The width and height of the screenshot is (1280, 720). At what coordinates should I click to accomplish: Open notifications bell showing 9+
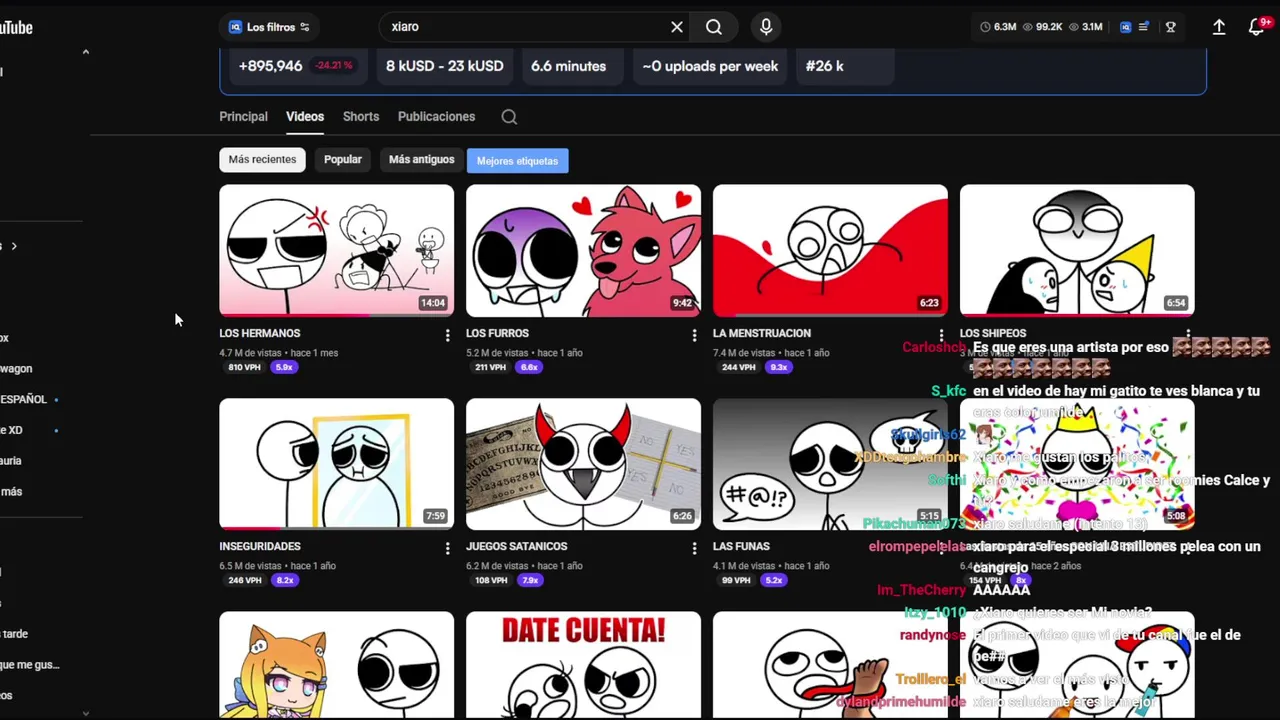1258,27
